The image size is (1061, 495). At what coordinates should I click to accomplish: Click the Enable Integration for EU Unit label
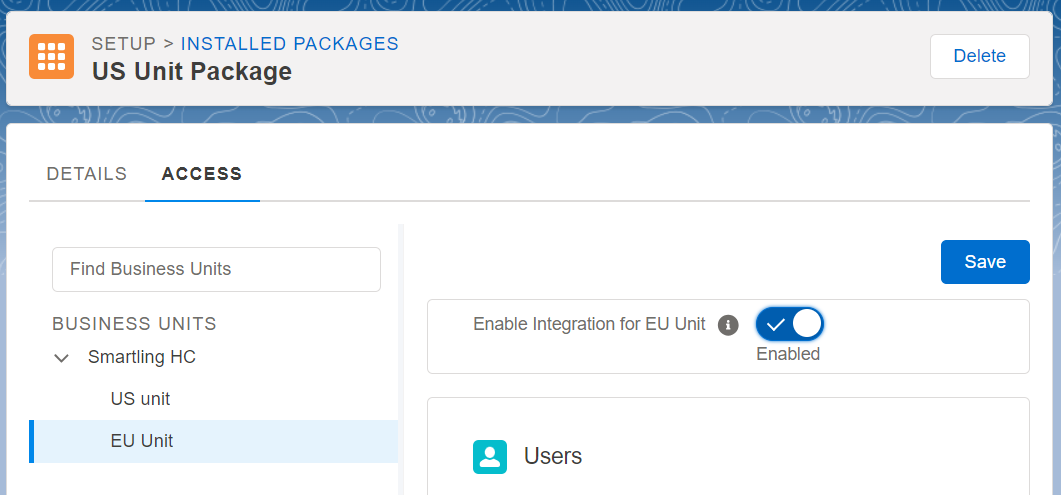tap(589, 324)
